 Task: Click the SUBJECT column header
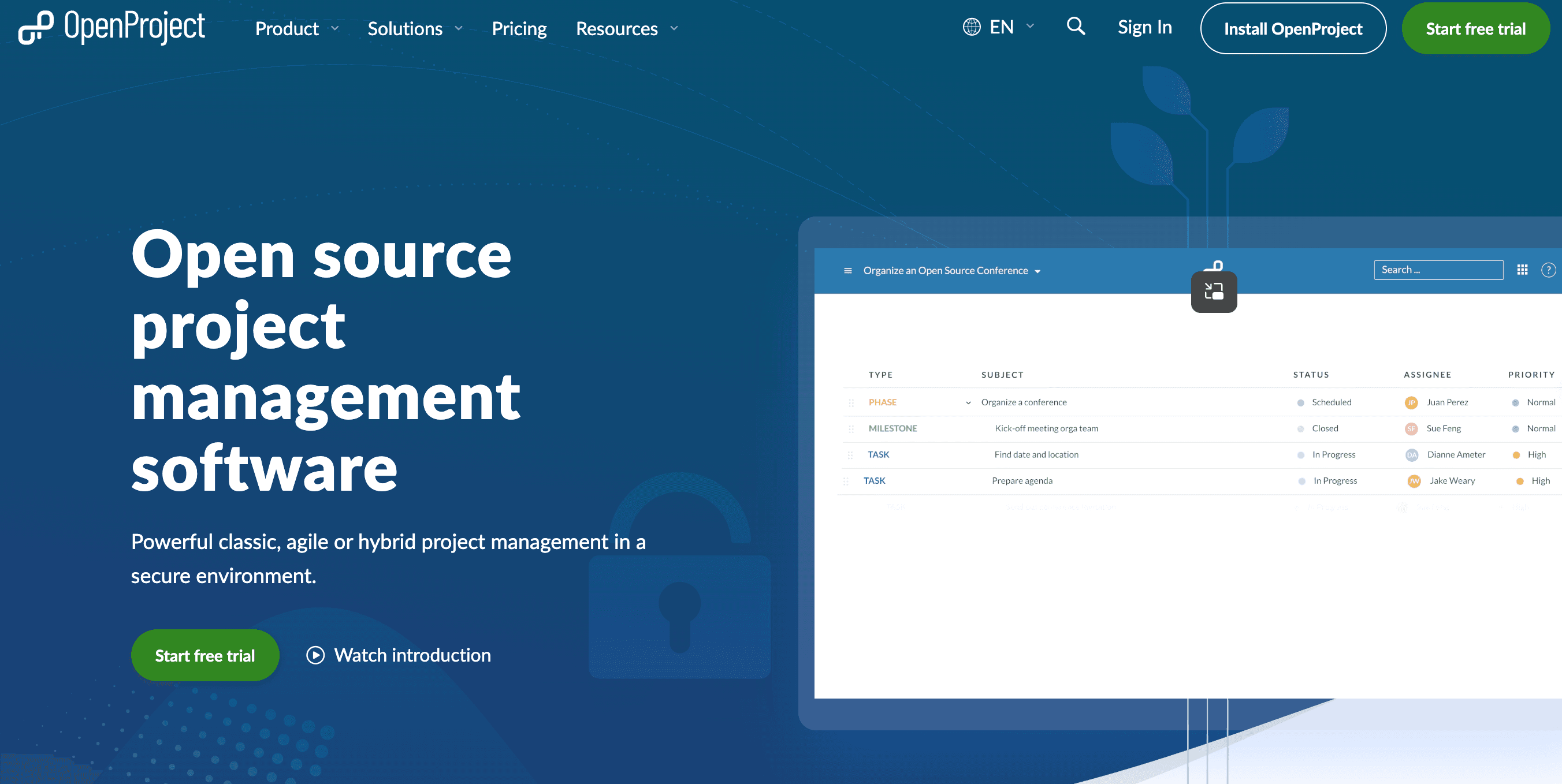coord(1002,375)
